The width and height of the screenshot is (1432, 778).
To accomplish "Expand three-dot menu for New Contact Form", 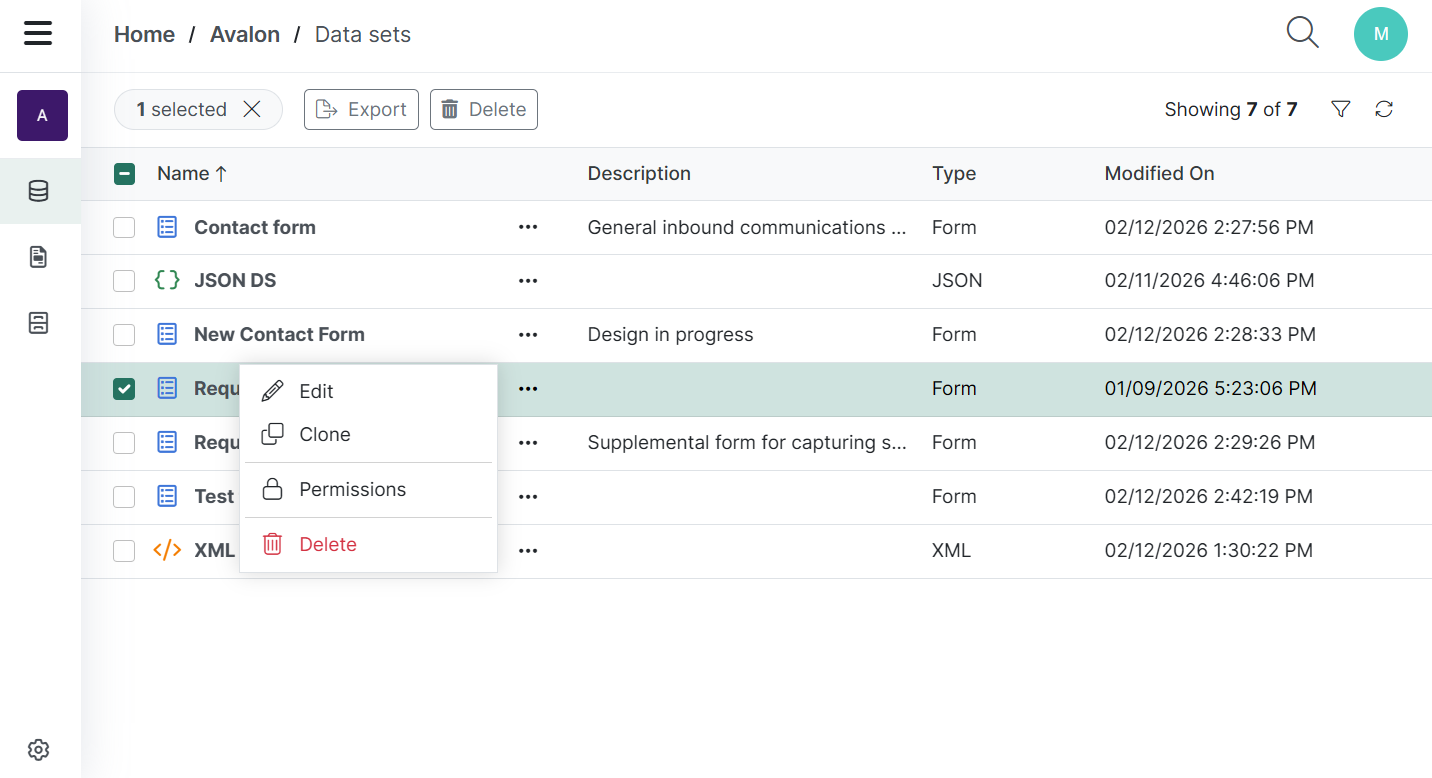I will coord(528,335).
